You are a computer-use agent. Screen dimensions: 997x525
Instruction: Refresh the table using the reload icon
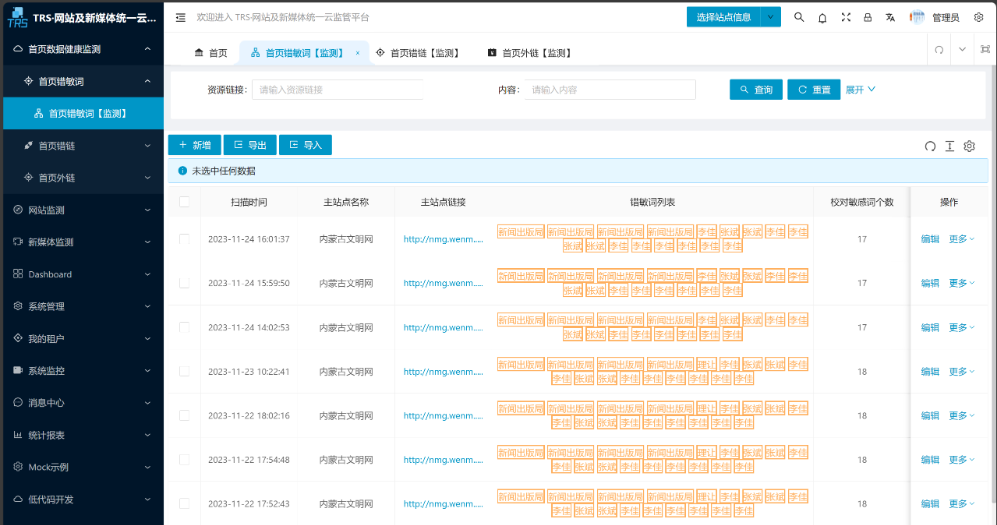pos(930,146)
